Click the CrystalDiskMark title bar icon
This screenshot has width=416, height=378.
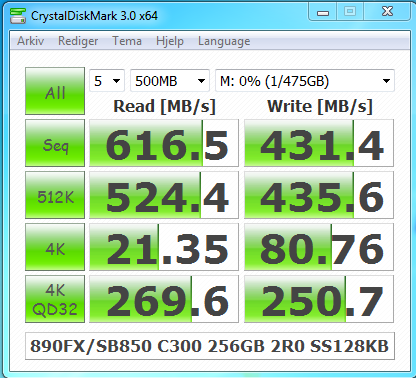[x=18, y=16]
